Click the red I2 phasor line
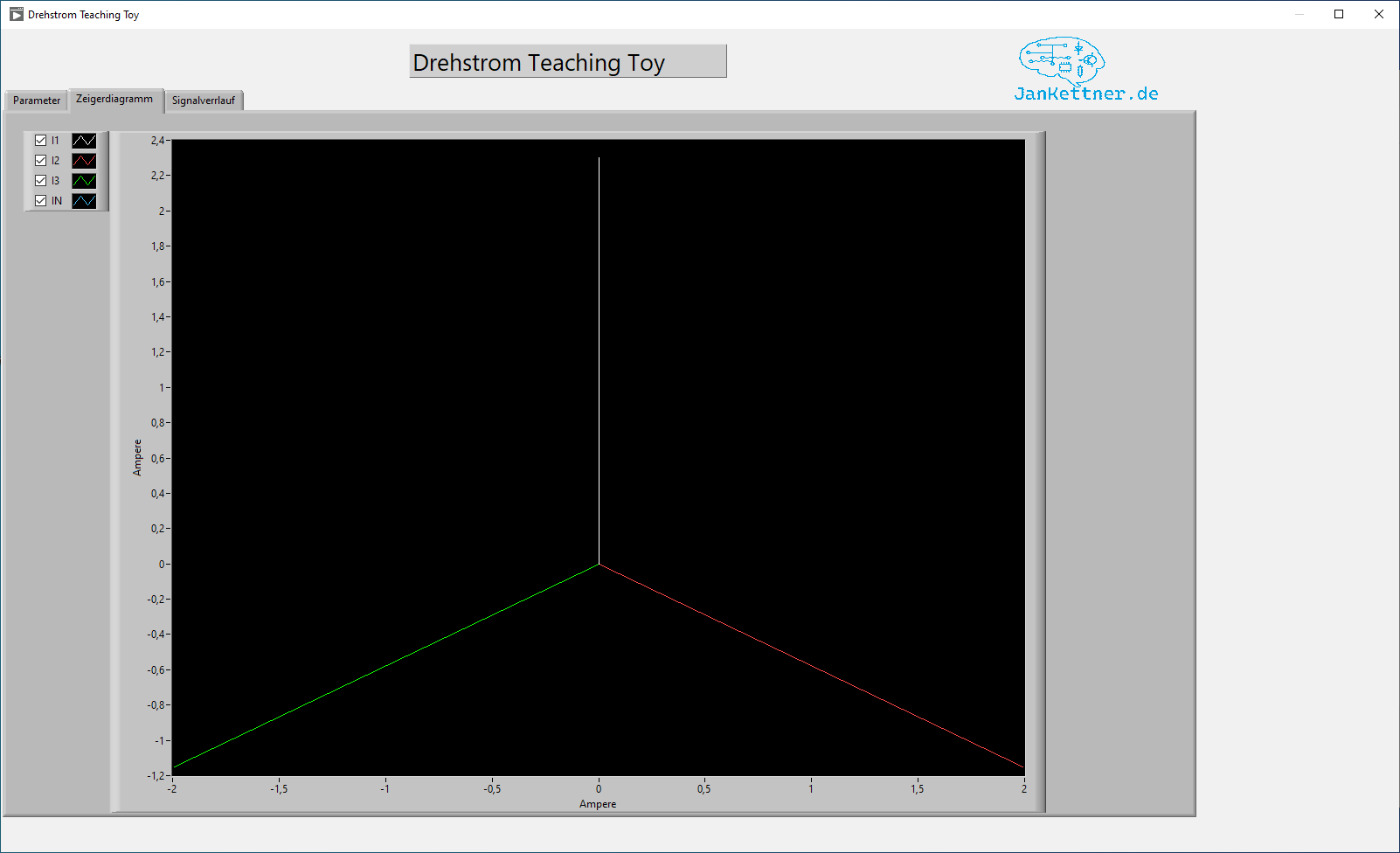This screenshot has height=853, width=1400. point(811,666)
